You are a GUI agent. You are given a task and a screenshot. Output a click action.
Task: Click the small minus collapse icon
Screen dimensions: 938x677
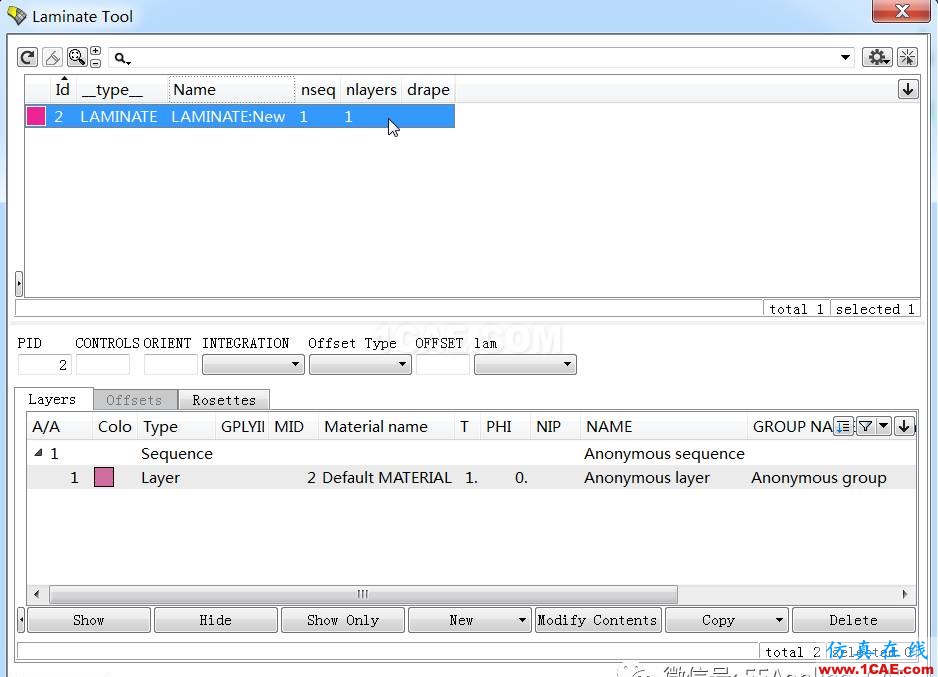[96, 63]
